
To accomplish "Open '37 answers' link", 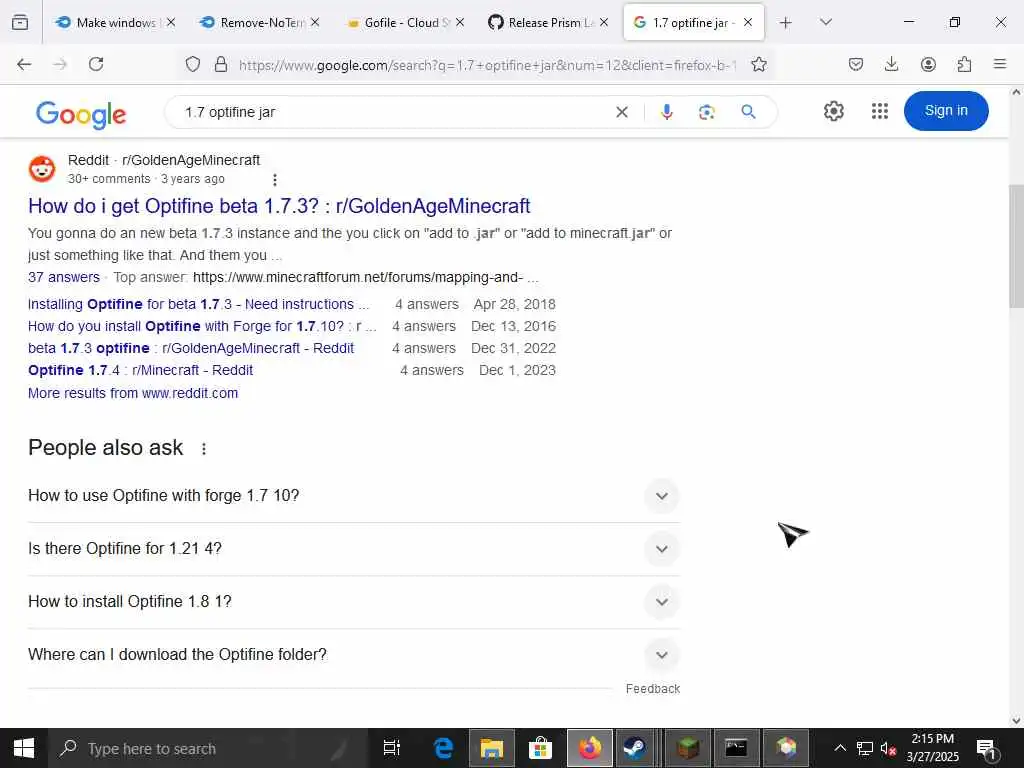I will (x=64, y=277).
